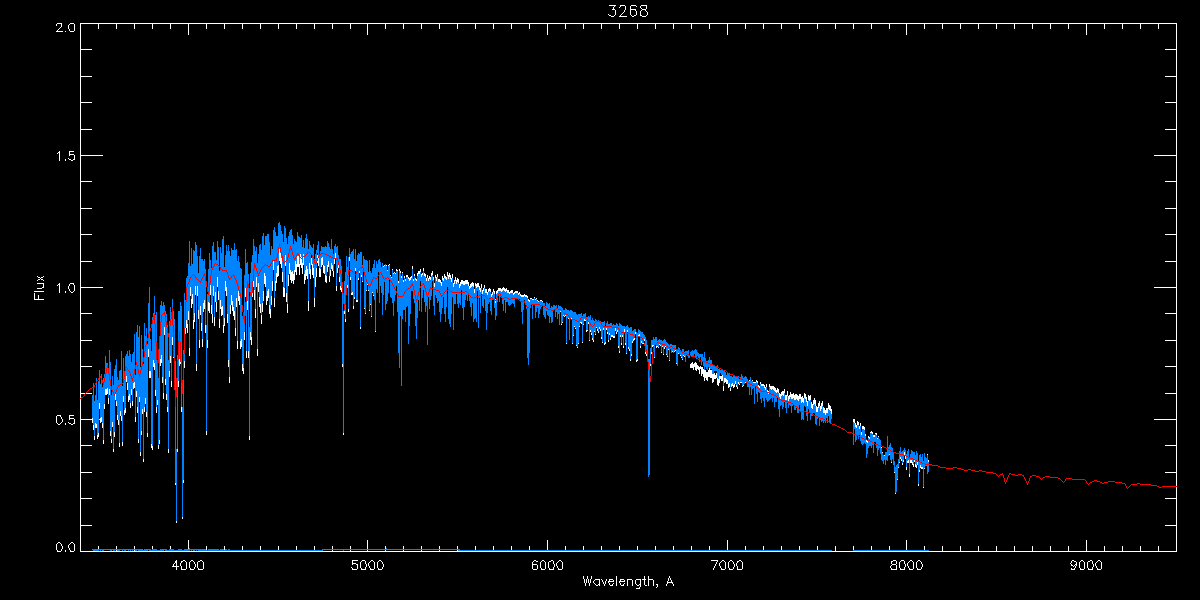Click the 0.5 y-axis tick label
Screen dimensions: 1200x600
(64, 419)
